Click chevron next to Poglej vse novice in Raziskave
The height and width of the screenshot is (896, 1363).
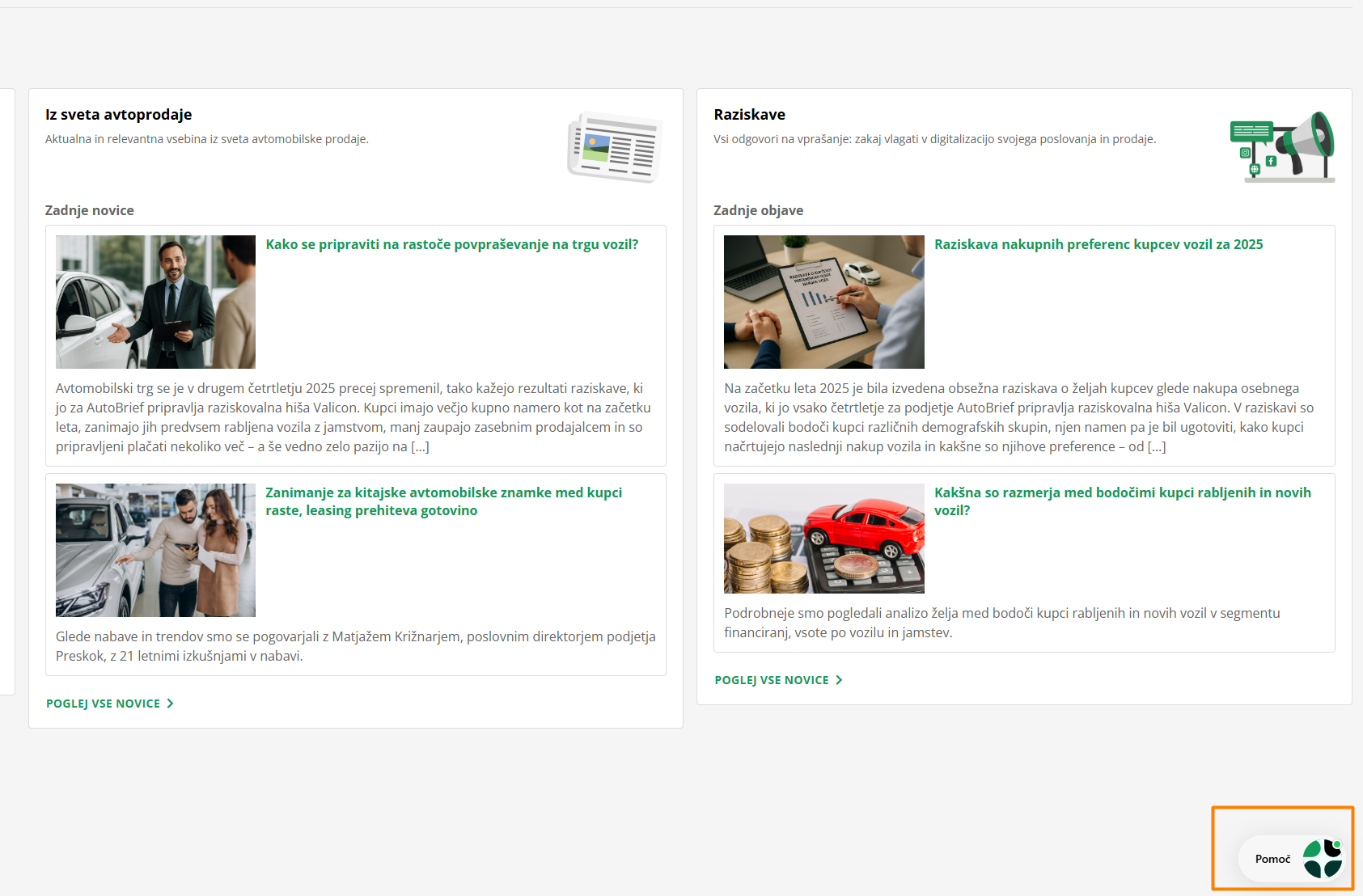coord(839,680)
